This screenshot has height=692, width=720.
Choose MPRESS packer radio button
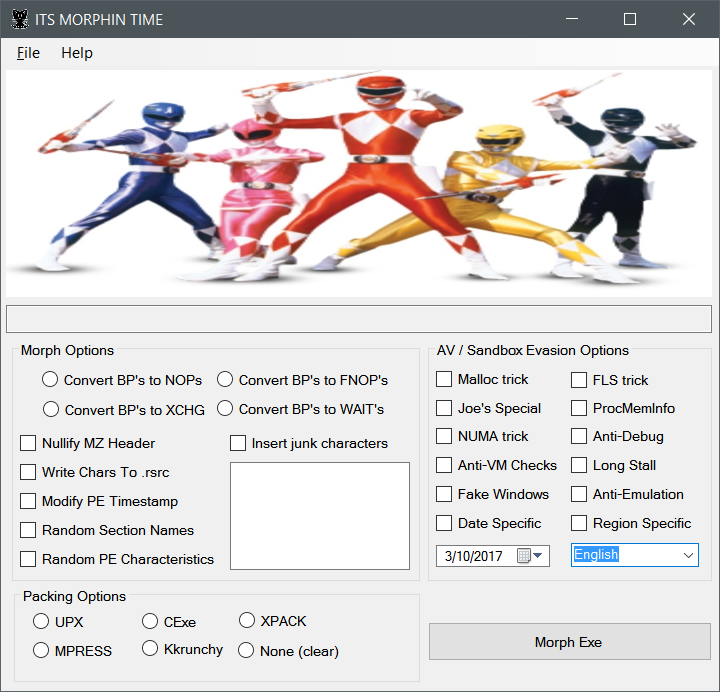pyautogui.click(x=41, y=650)
